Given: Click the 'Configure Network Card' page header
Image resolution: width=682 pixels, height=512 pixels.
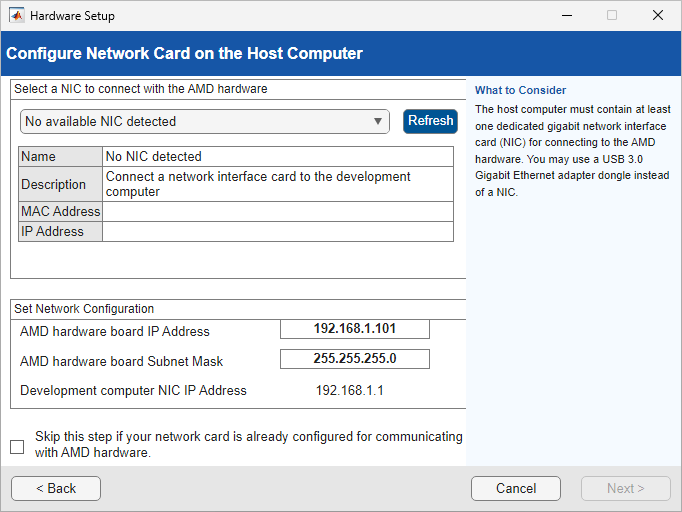Looking at the screenshot, I should [185, 53].
